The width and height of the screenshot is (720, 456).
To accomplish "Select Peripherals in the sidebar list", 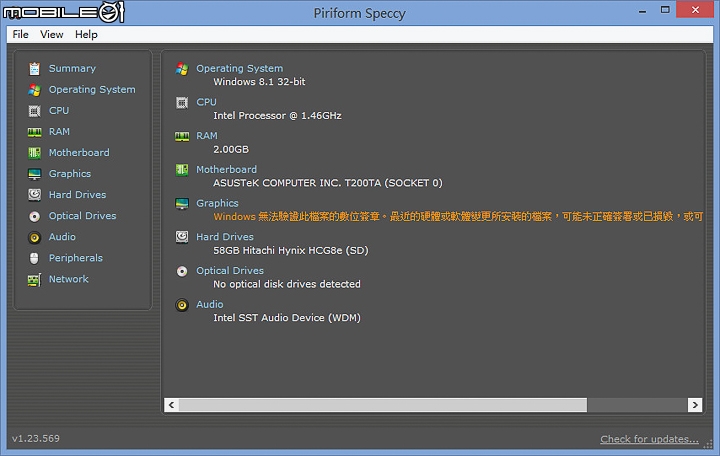I will pos(76,258).
